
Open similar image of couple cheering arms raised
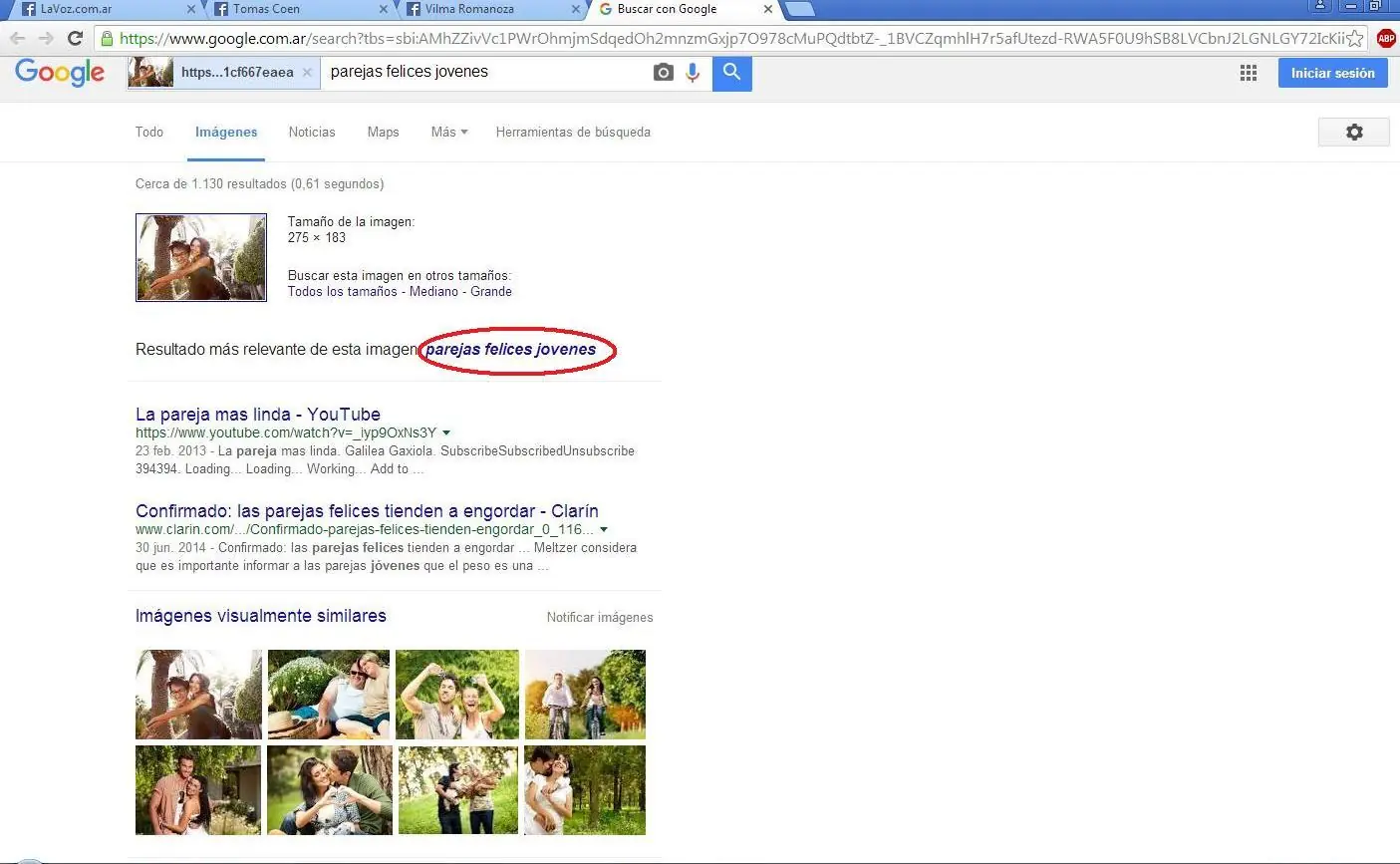(457, 695)
